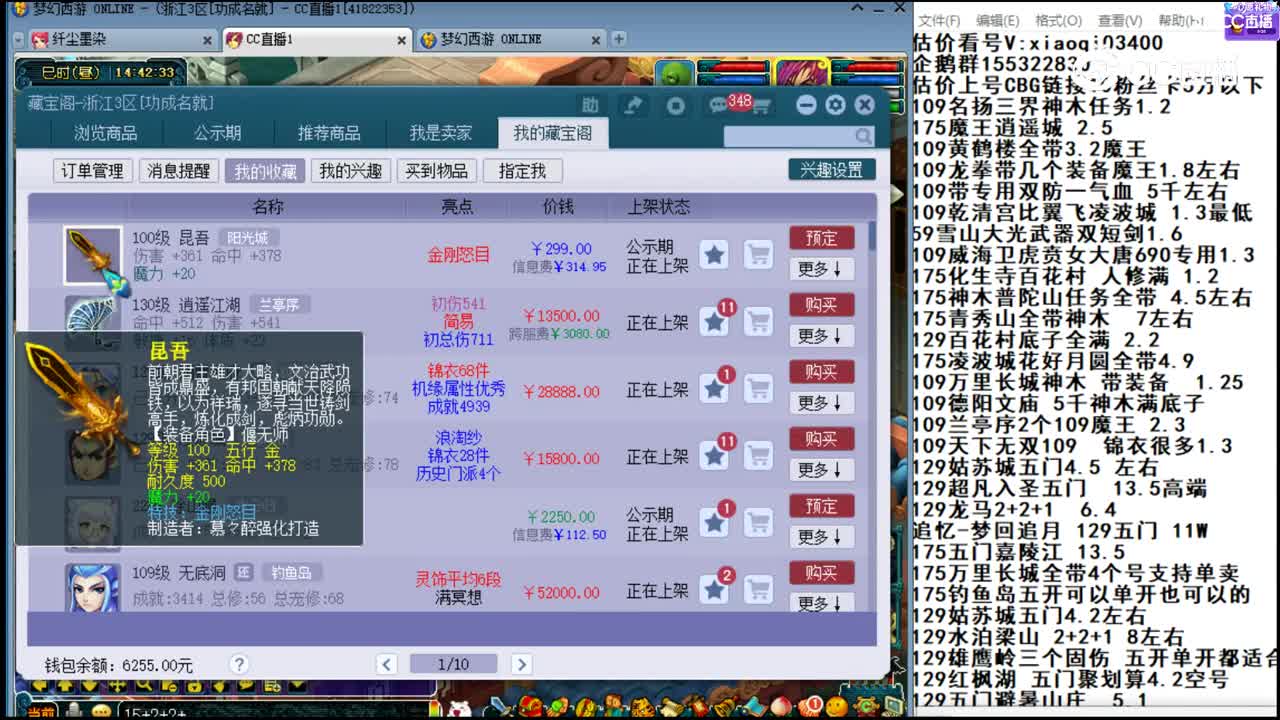Toggle favorite star for ¥15800.00 item
Image resolution: width=1280 pixels, height=720 pixels.
coord(714,456)
